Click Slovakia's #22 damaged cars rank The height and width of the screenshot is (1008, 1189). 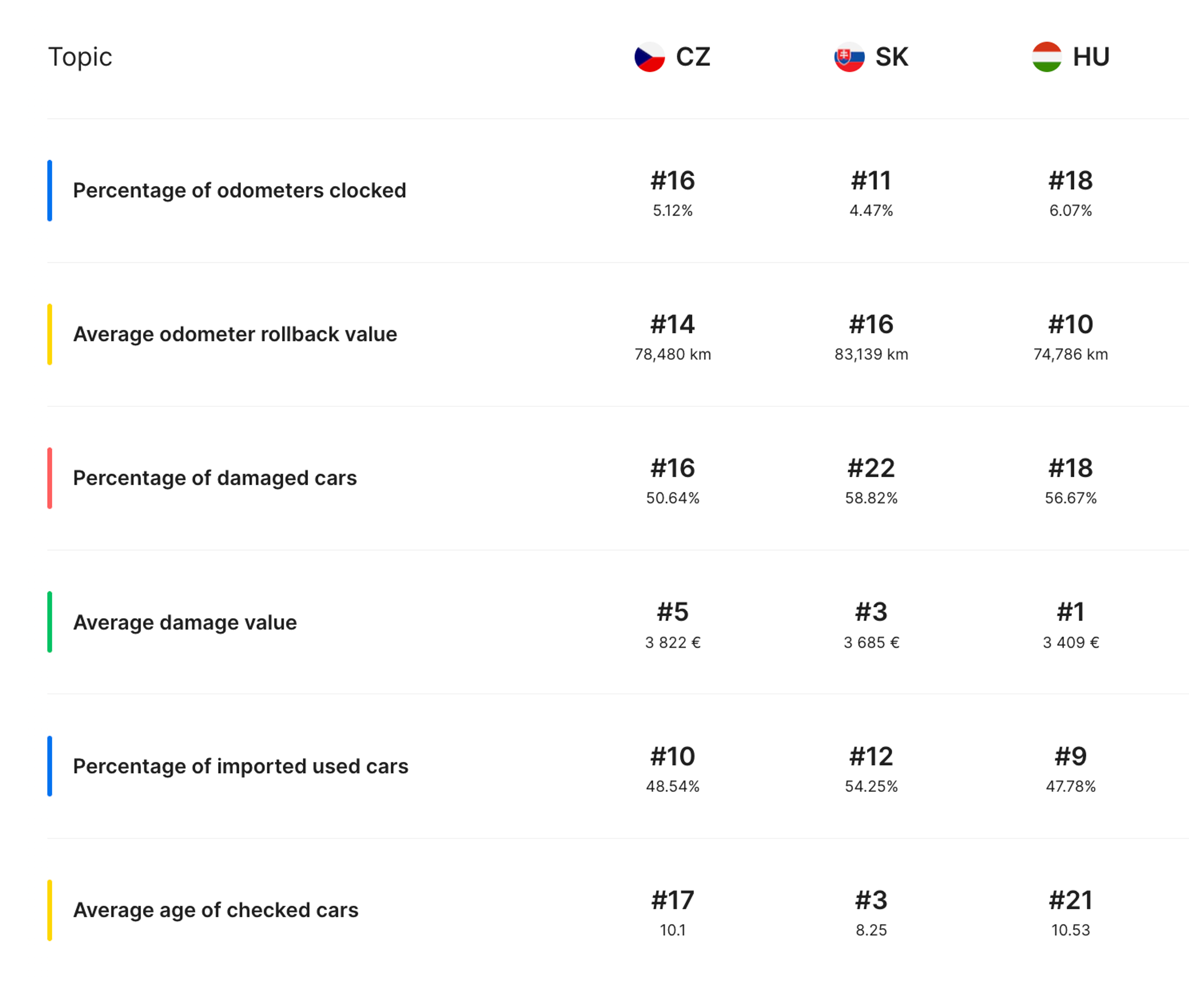pyautogui.click(x=871, y=468)
